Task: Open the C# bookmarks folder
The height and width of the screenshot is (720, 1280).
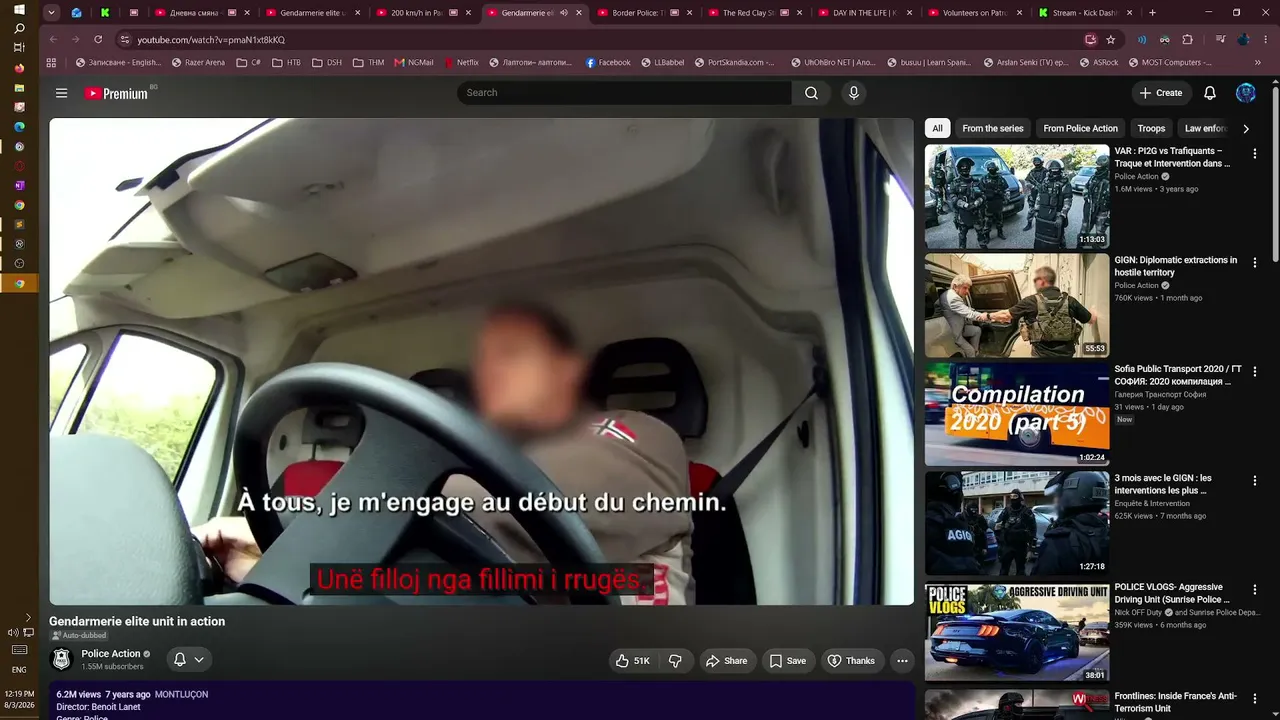Action: pos(249,62)
